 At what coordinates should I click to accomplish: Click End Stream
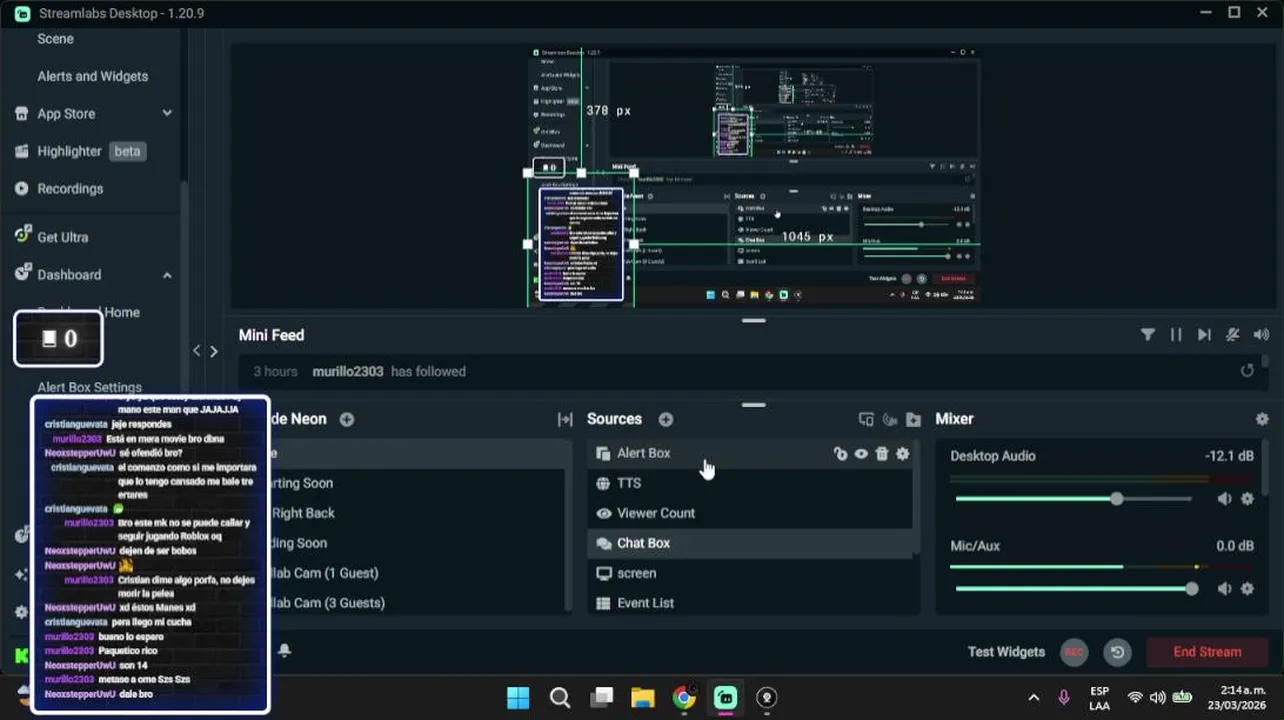point(1207,652)
